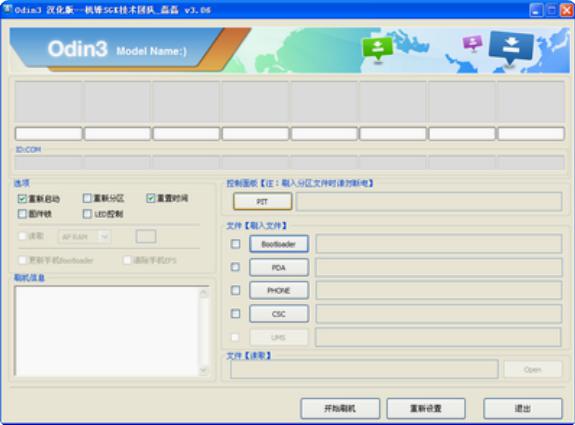
Task: Check the box beside the CSC button
Action: (235, 314)
